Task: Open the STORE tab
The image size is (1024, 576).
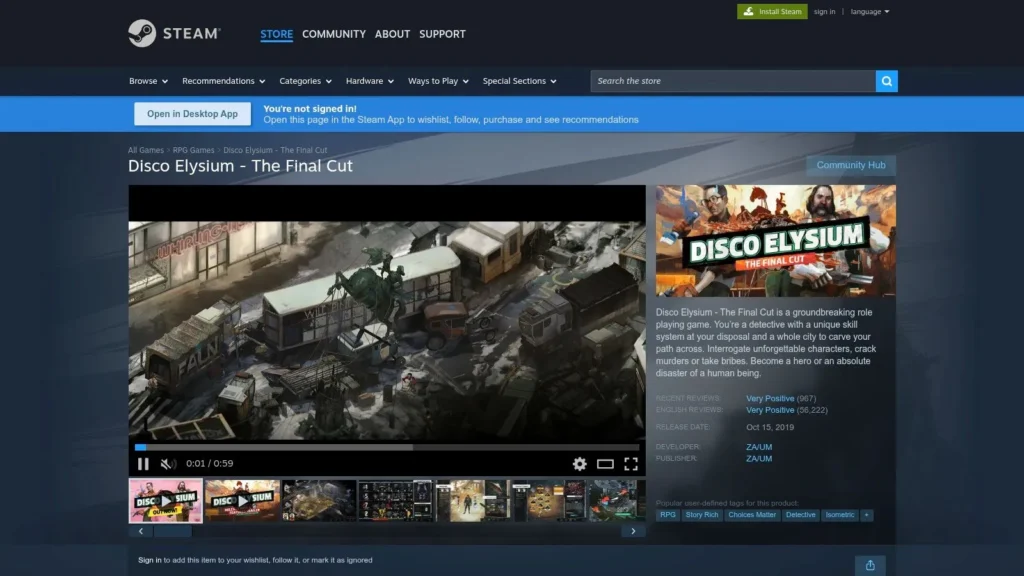Action: tap(276, 34)
